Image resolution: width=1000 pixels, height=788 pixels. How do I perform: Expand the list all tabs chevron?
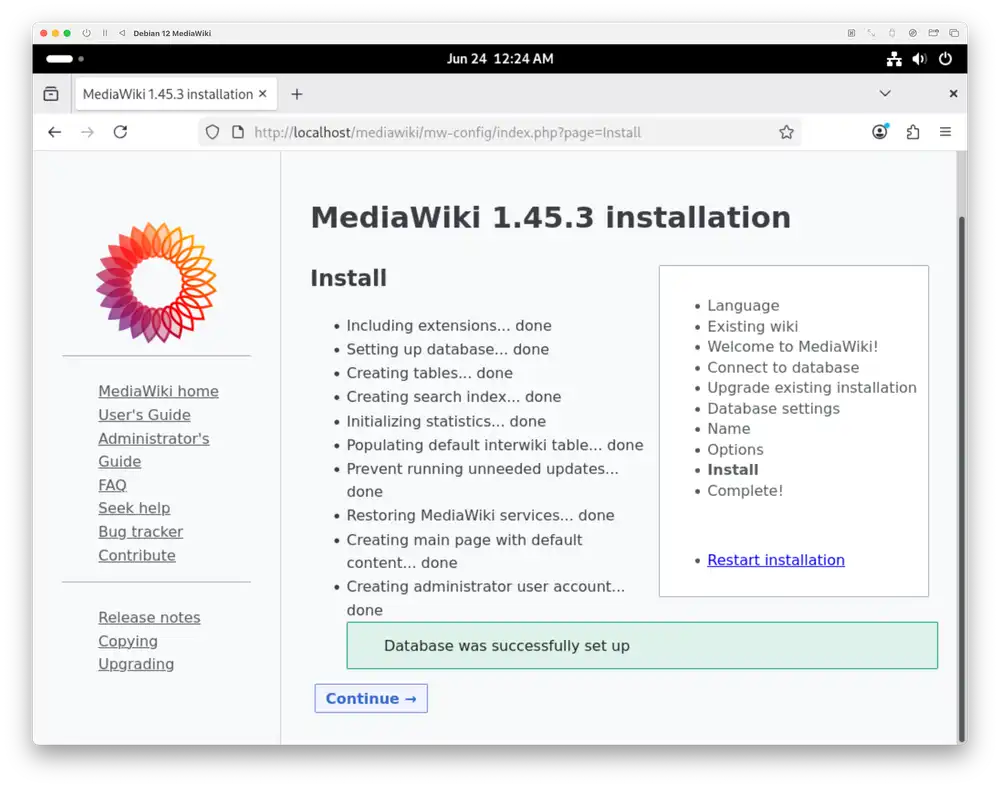click(885, 94)
